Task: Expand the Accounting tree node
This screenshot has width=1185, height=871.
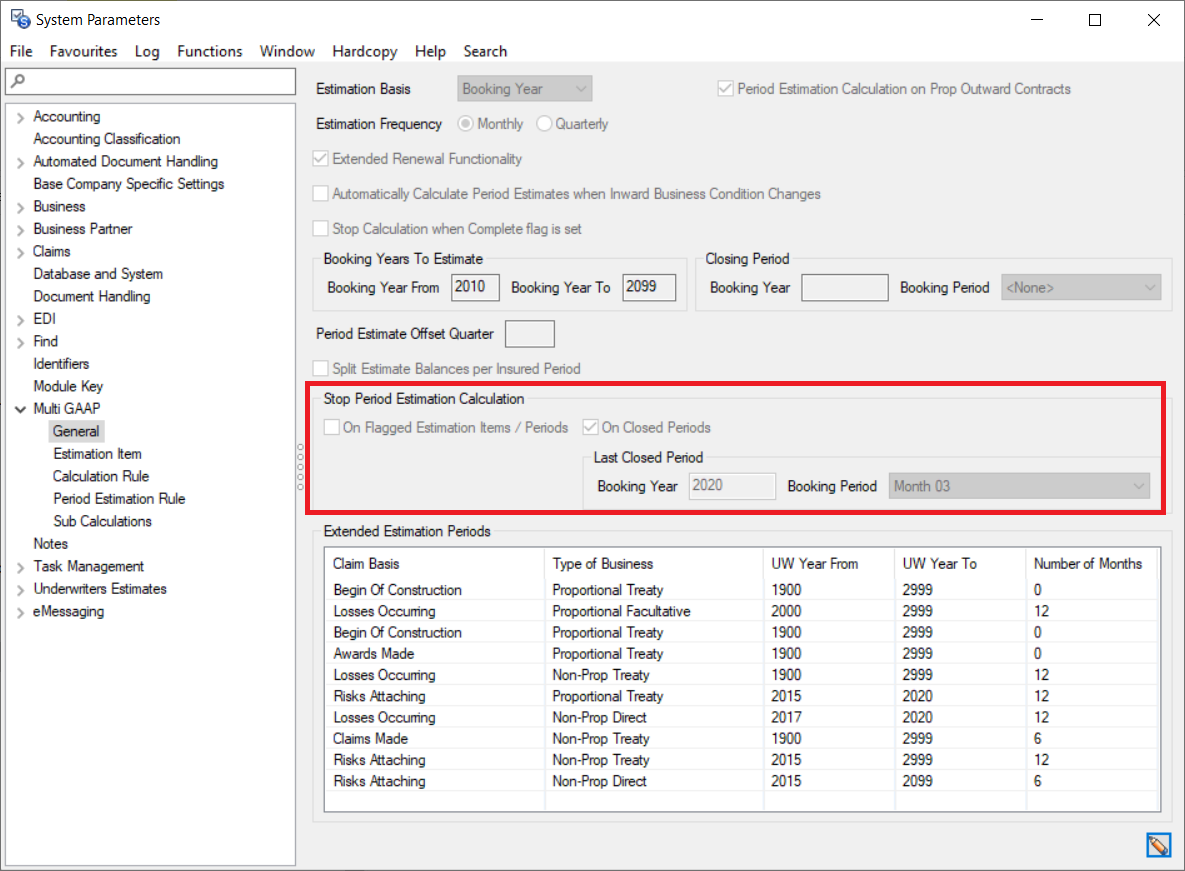Action: pyautogui.click(x=20, y=117)
